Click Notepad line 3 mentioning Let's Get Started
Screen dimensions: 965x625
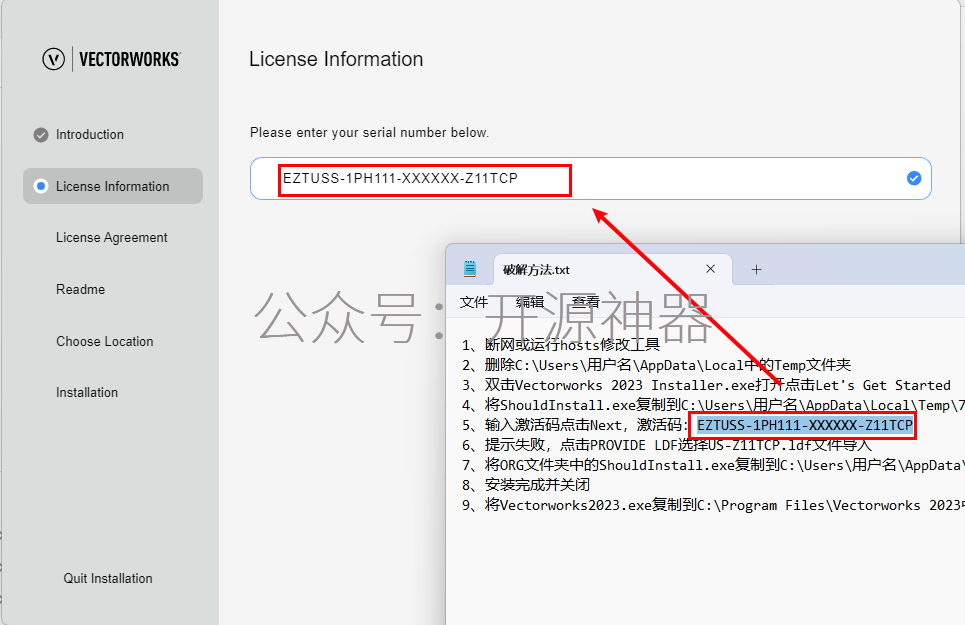(707, 385)
